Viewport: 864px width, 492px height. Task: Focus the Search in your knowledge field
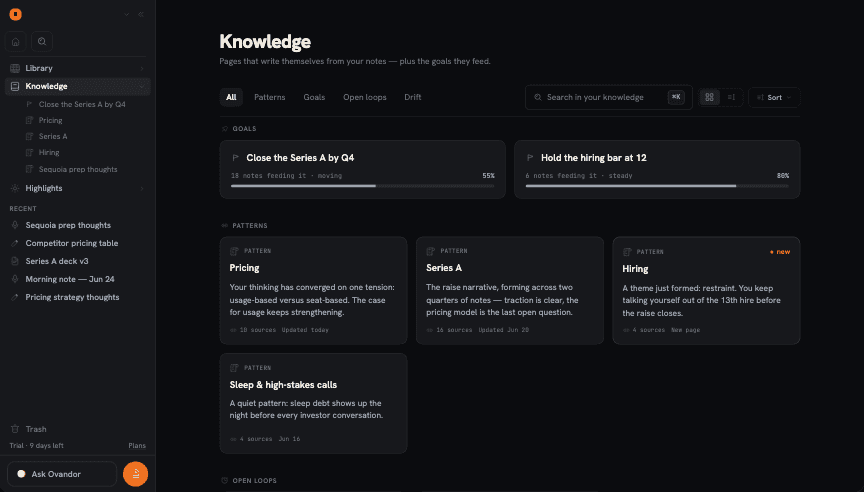(608, 98)
